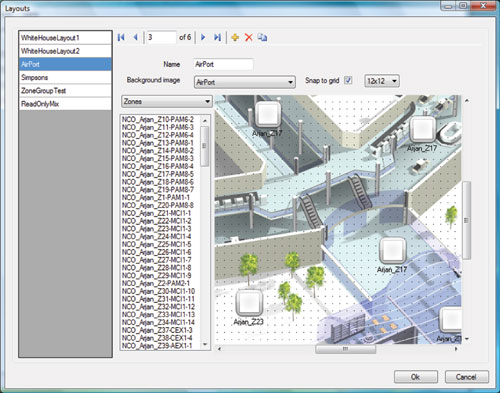Select Simpsons in the layouts list
This screenshot has height=393, width=500.
point(65,77)
